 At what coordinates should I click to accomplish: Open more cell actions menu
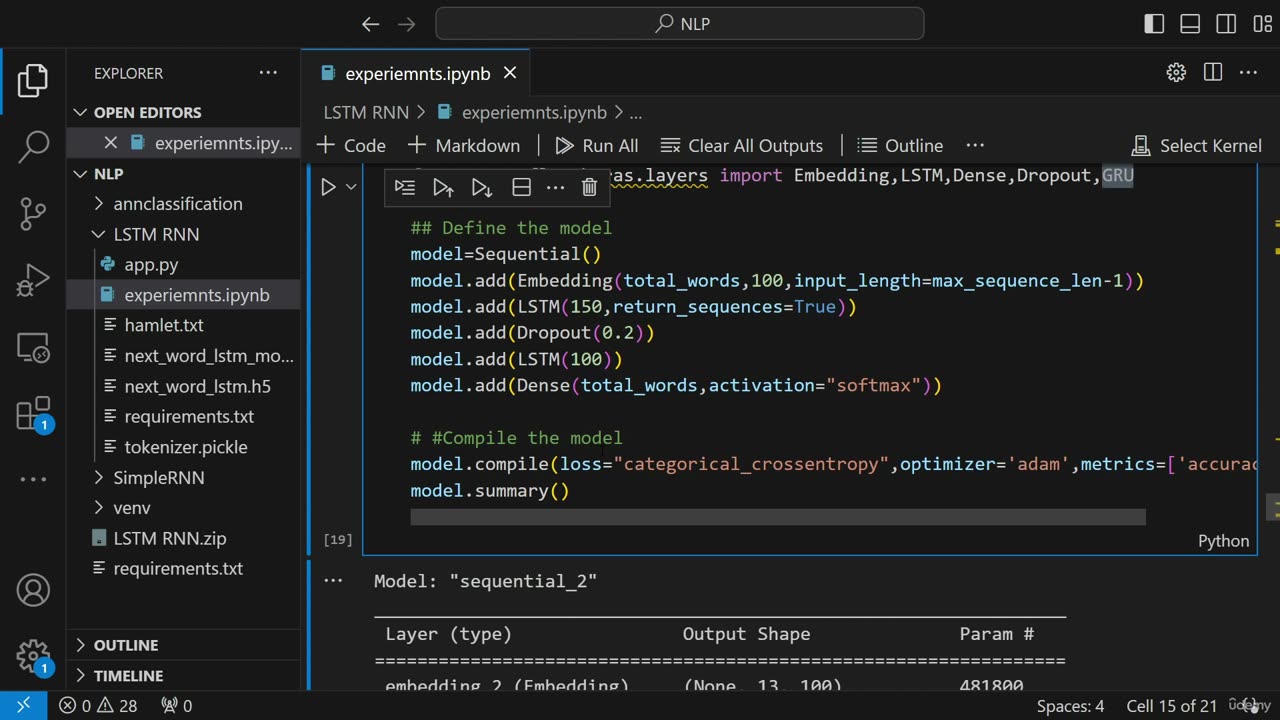[x=556, y=187]
